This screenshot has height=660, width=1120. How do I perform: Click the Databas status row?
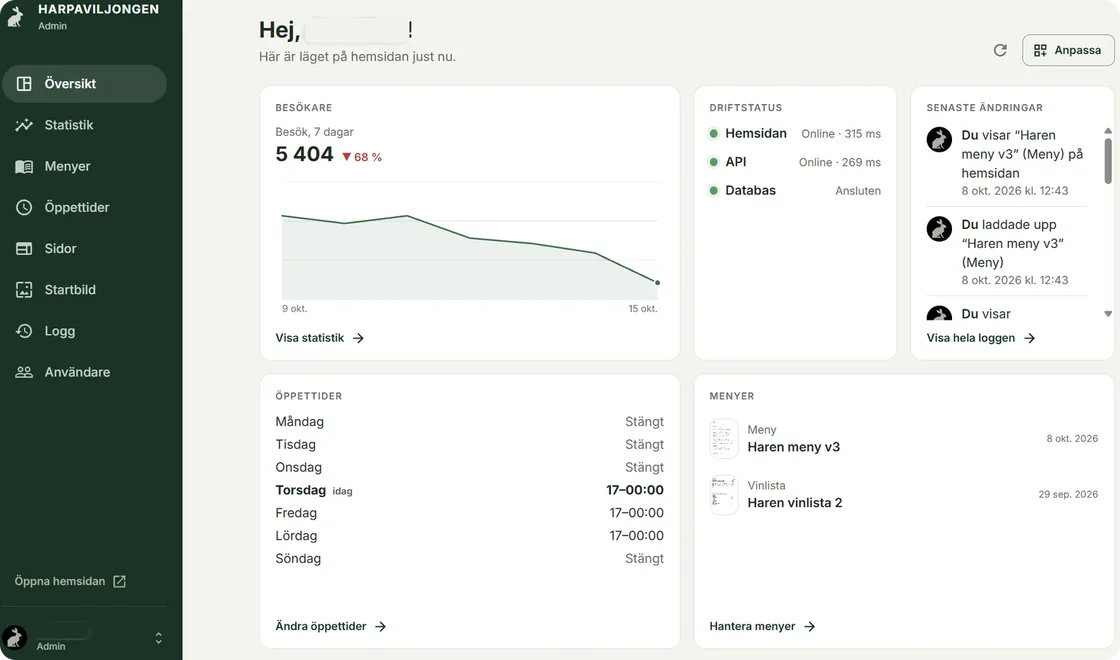[x=794, y=191]
